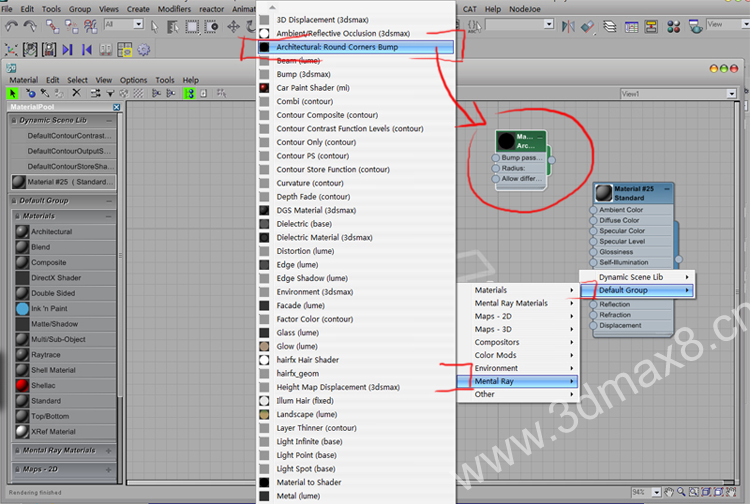The height and width of the screenshot is (504, 750).
Task: Choose Car Paint Shader (mi) entry
Action: [x=355, y=88]
